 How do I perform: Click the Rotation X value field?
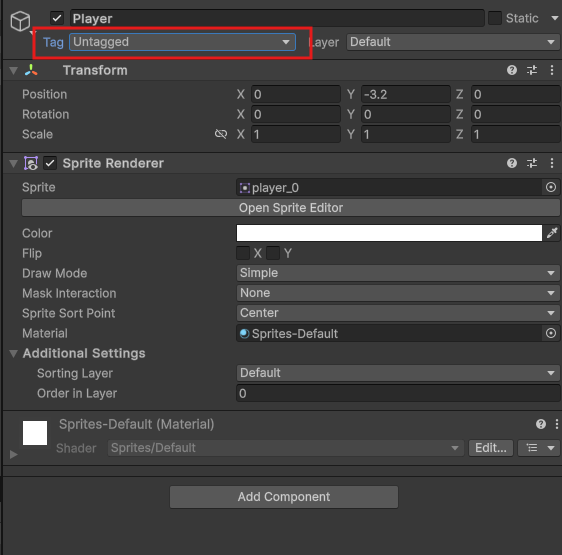coord(296,114)
